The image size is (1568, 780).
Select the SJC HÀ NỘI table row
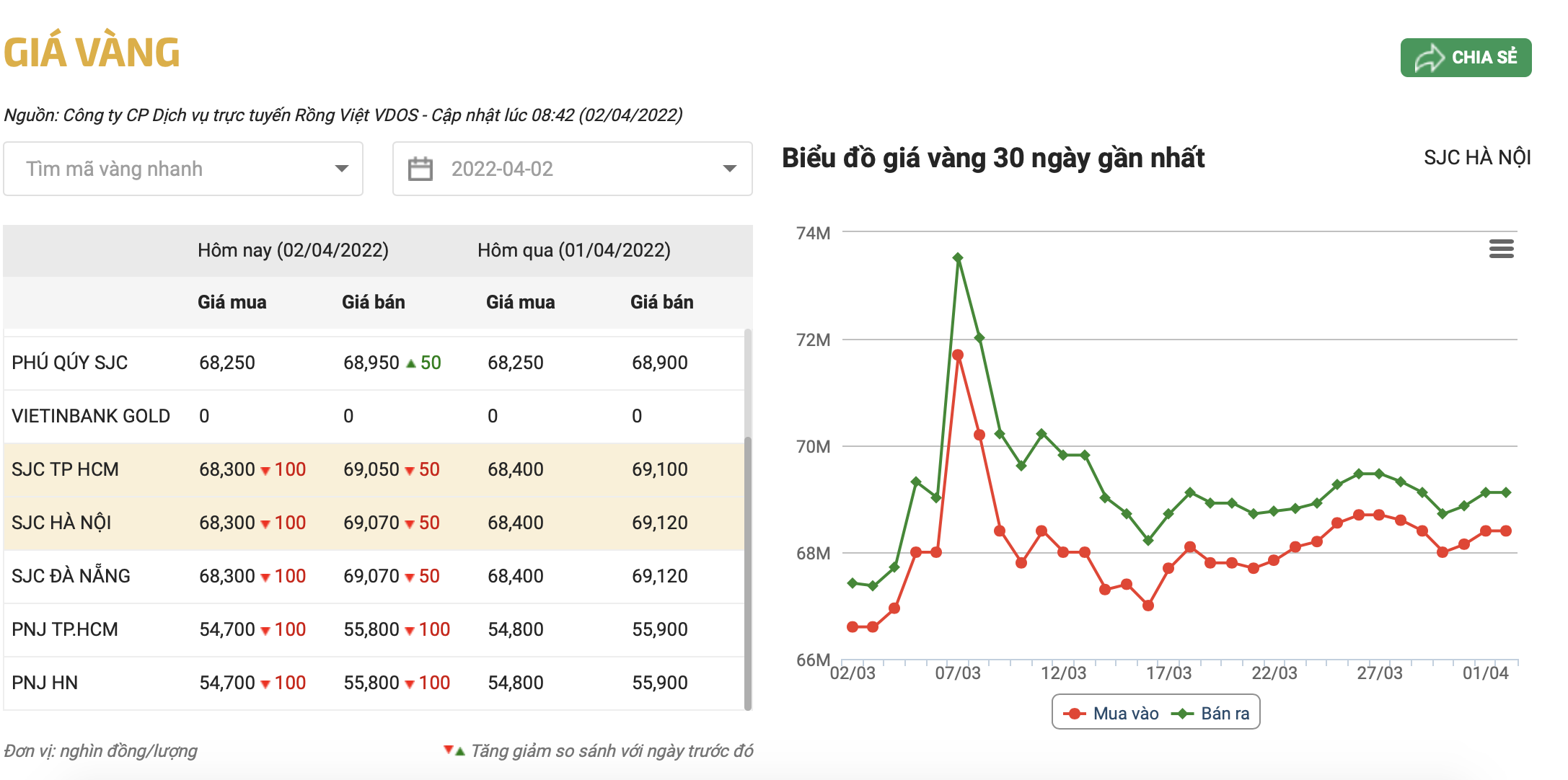coord(374,523)
